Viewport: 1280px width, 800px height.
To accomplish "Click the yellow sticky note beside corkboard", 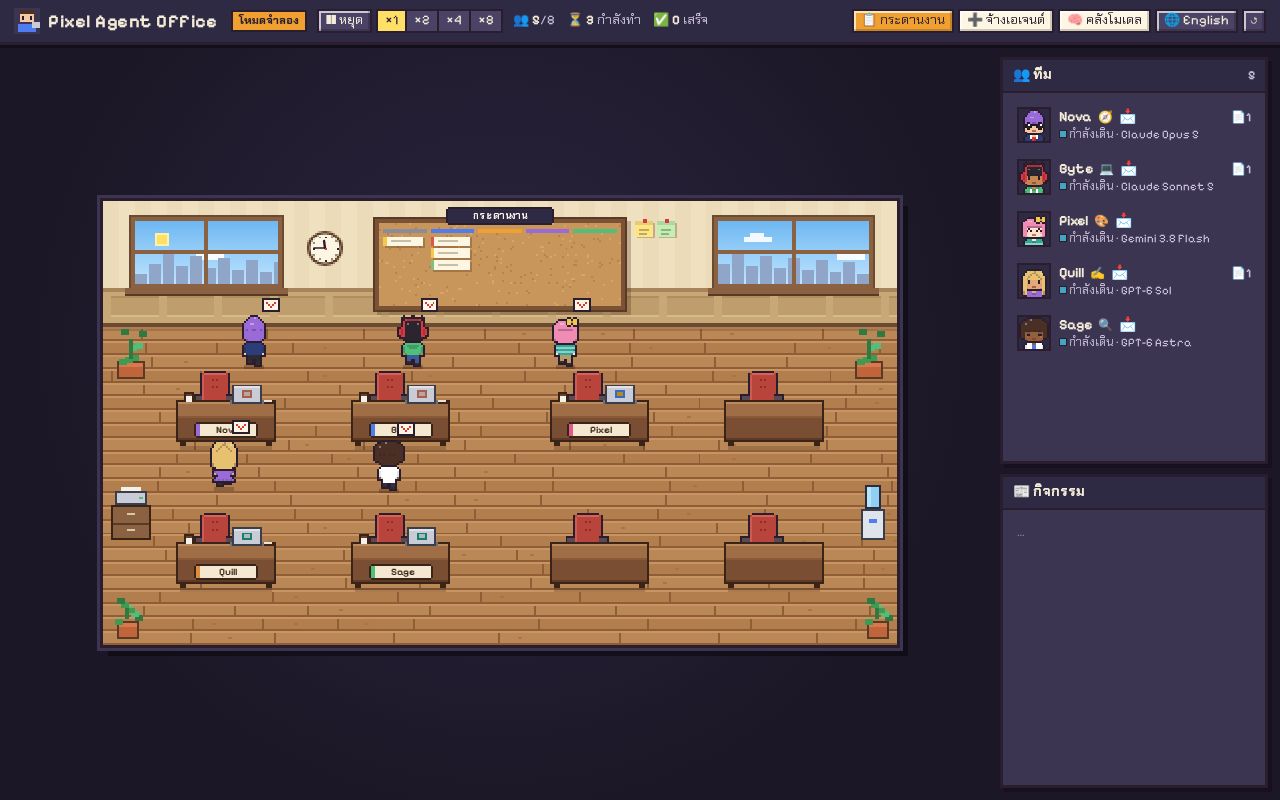I will (x=644, y=229).
